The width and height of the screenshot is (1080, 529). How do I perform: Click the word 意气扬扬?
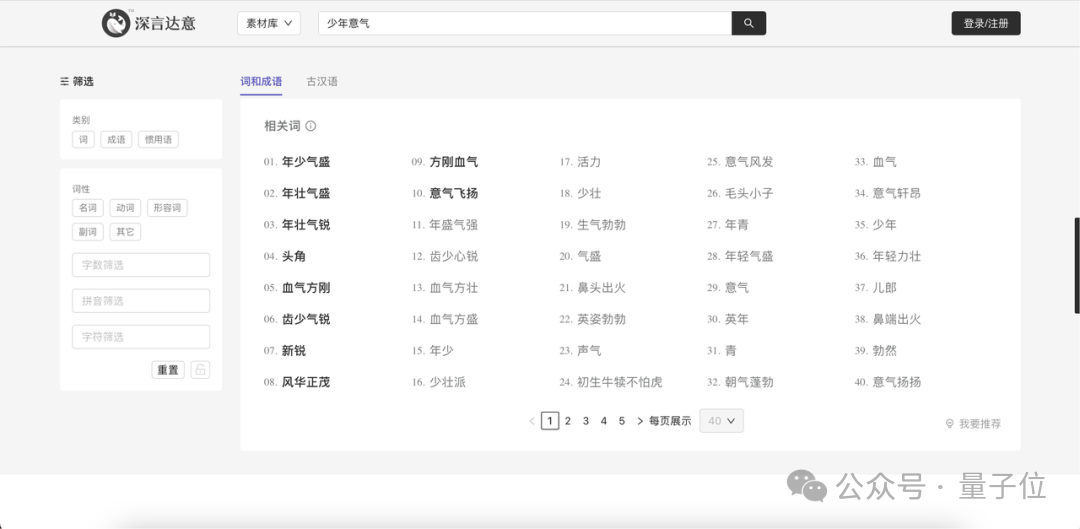click(897, 382)
